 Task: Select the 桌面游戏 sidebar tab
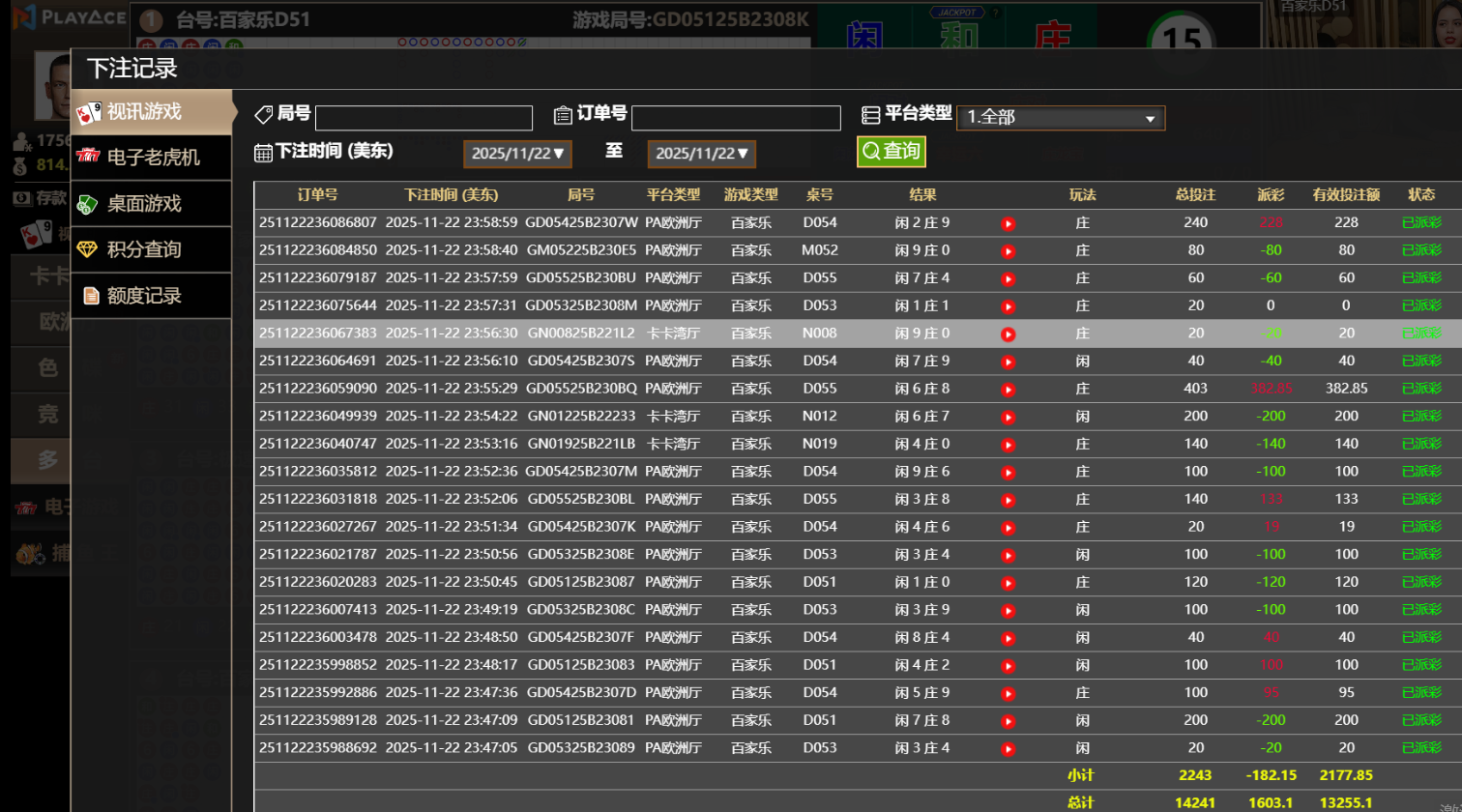pos(143,204)
